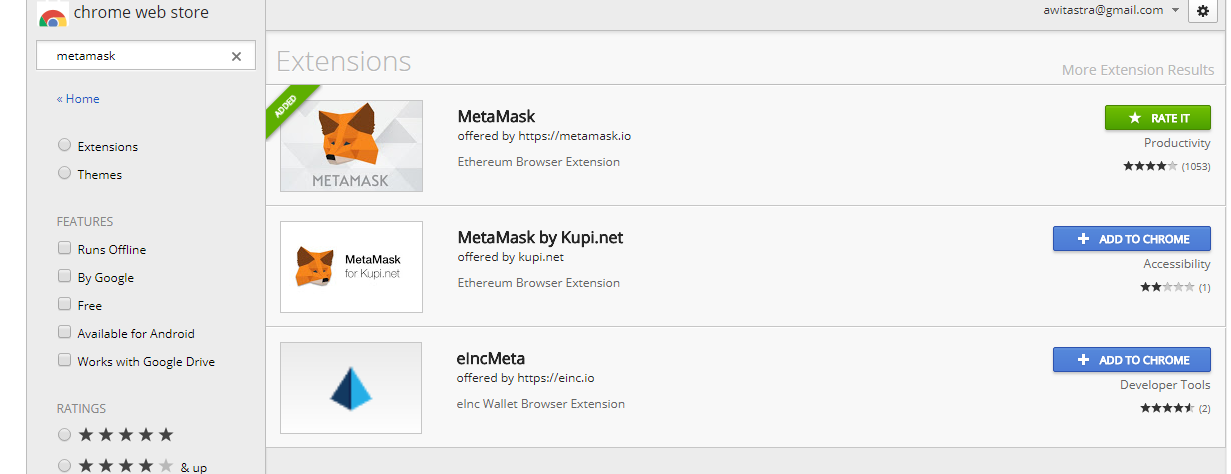Clear the metamask search with X icon
This screenshot has width=1231, height=474.
[x=236, y=56]
